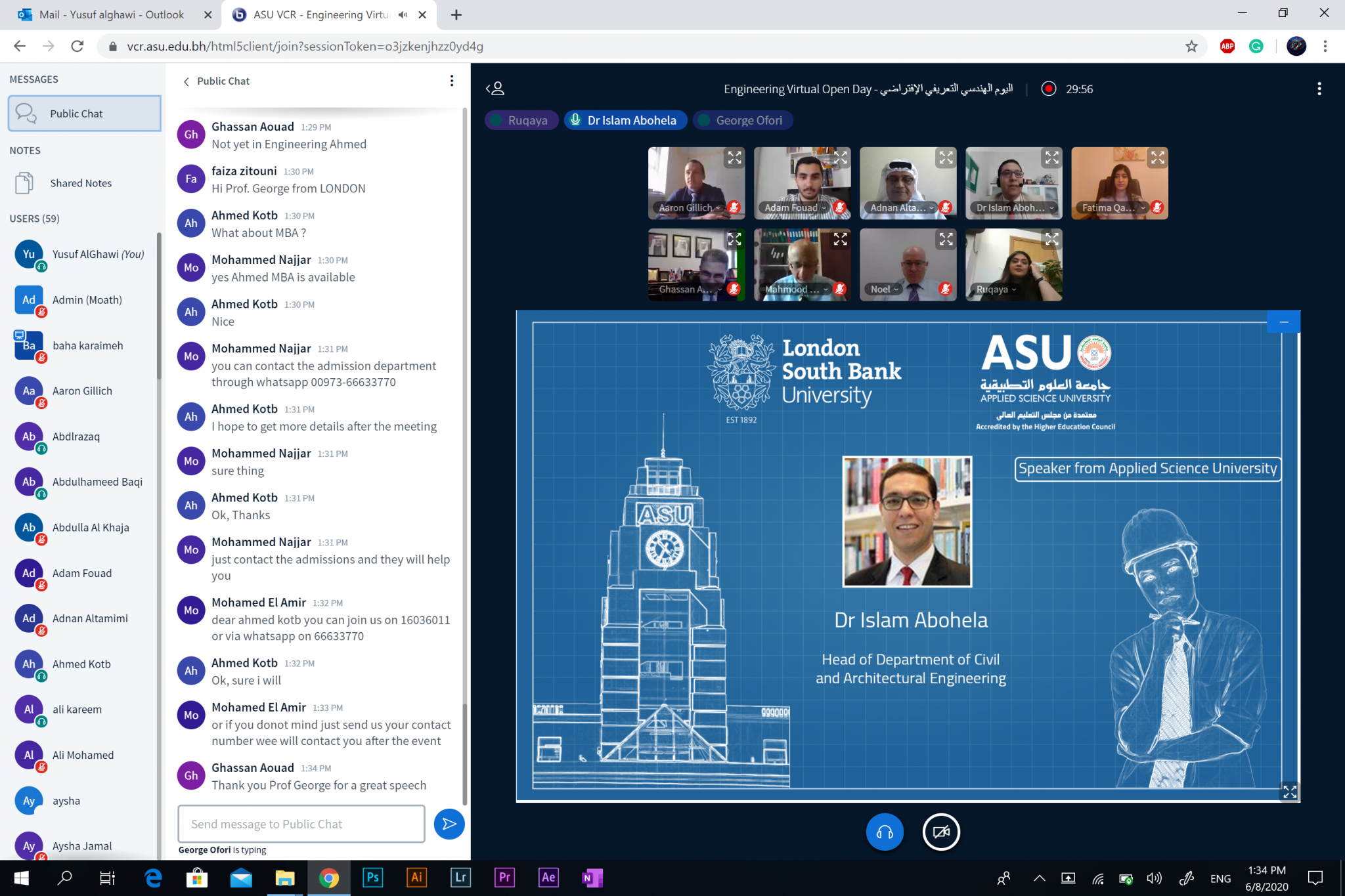This screenshot has height=896, width=1345.
Task: Hide the Public Chat panel using the back chevron
Action: coord(187,81)
